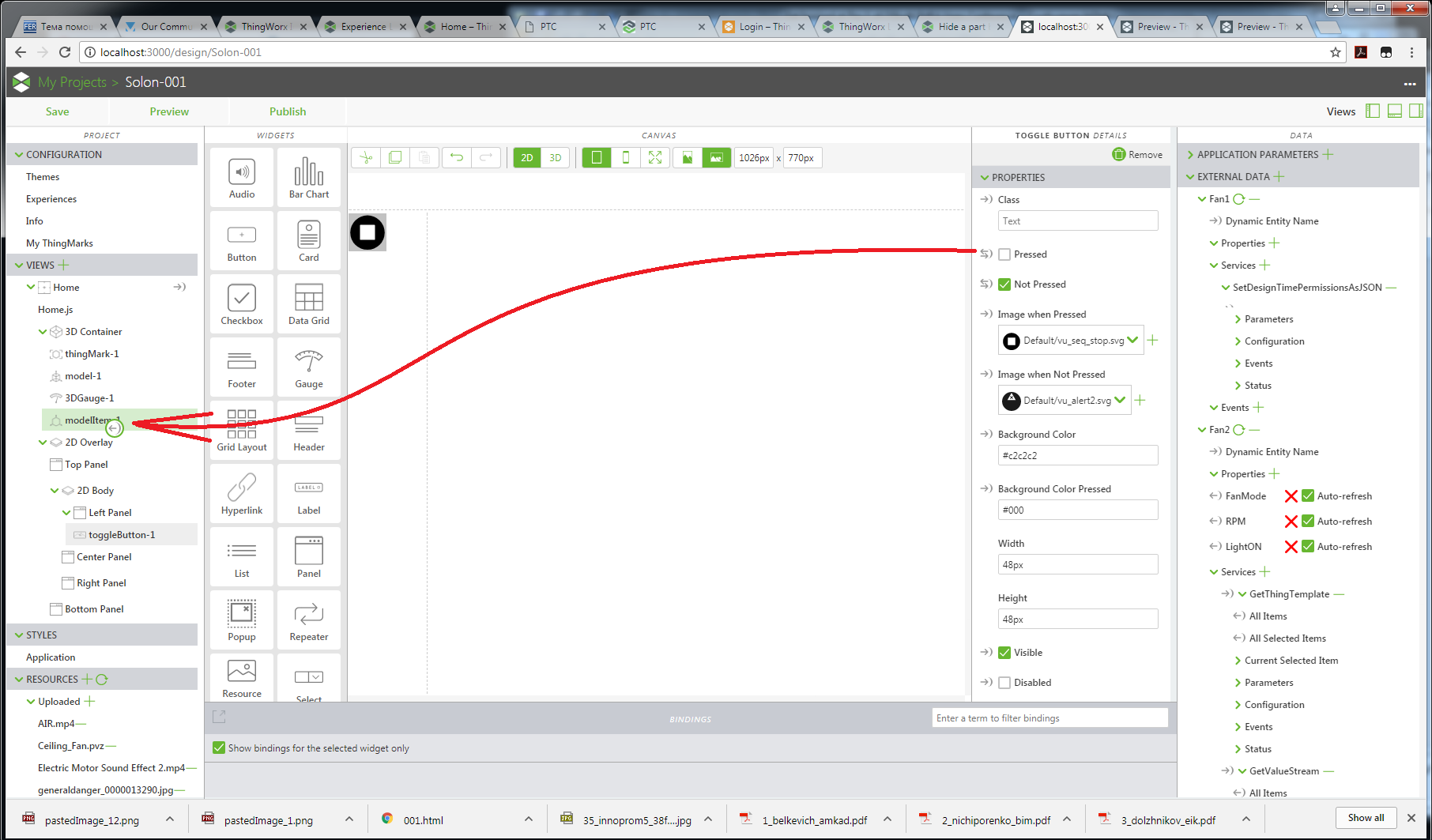Toggle RPM Auto-refresh checkbox
This screenshot has width=1432, height=840.
click(1308, 522)
